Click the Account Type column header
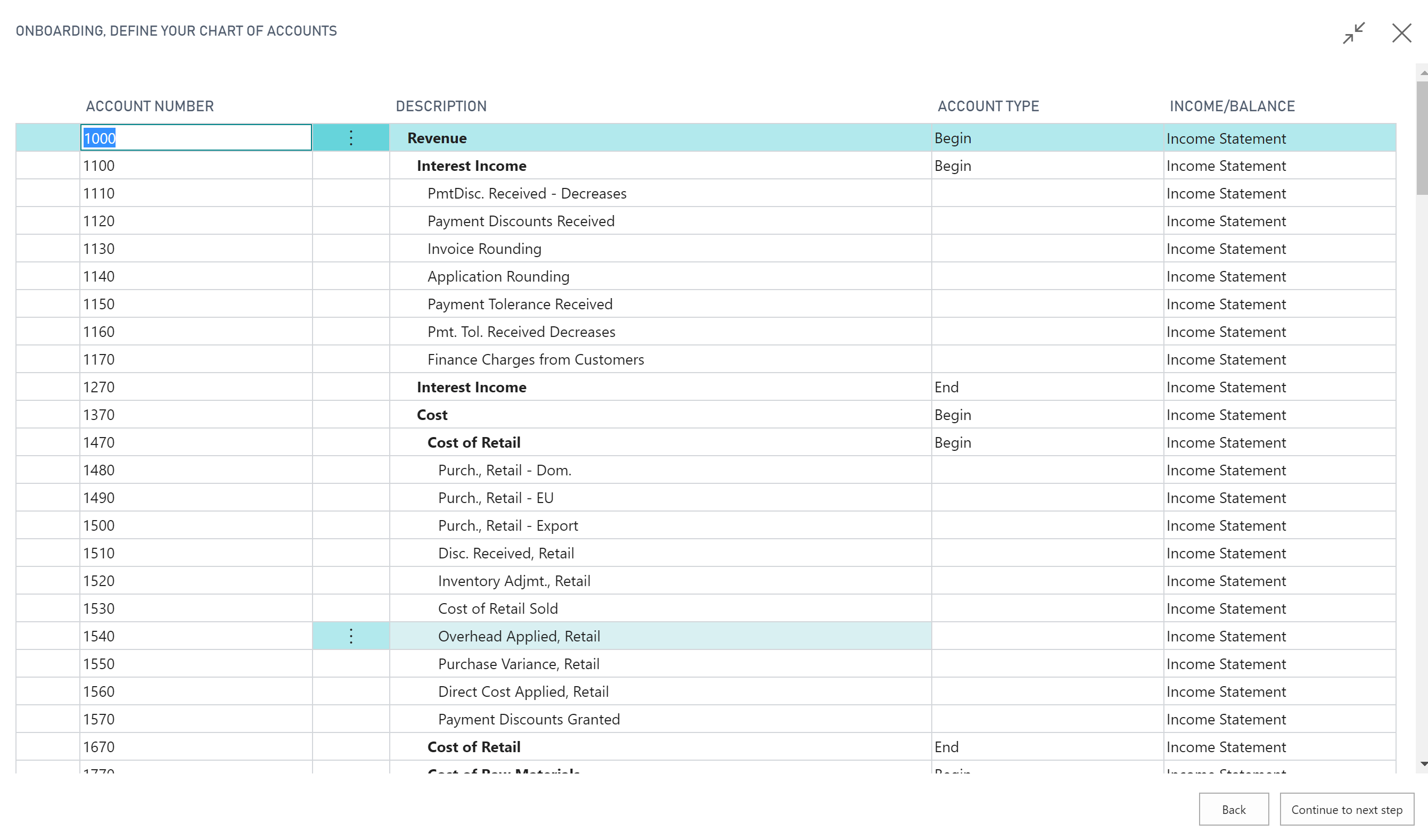Viewport: 1428px width, 840px height. [988, 106]
